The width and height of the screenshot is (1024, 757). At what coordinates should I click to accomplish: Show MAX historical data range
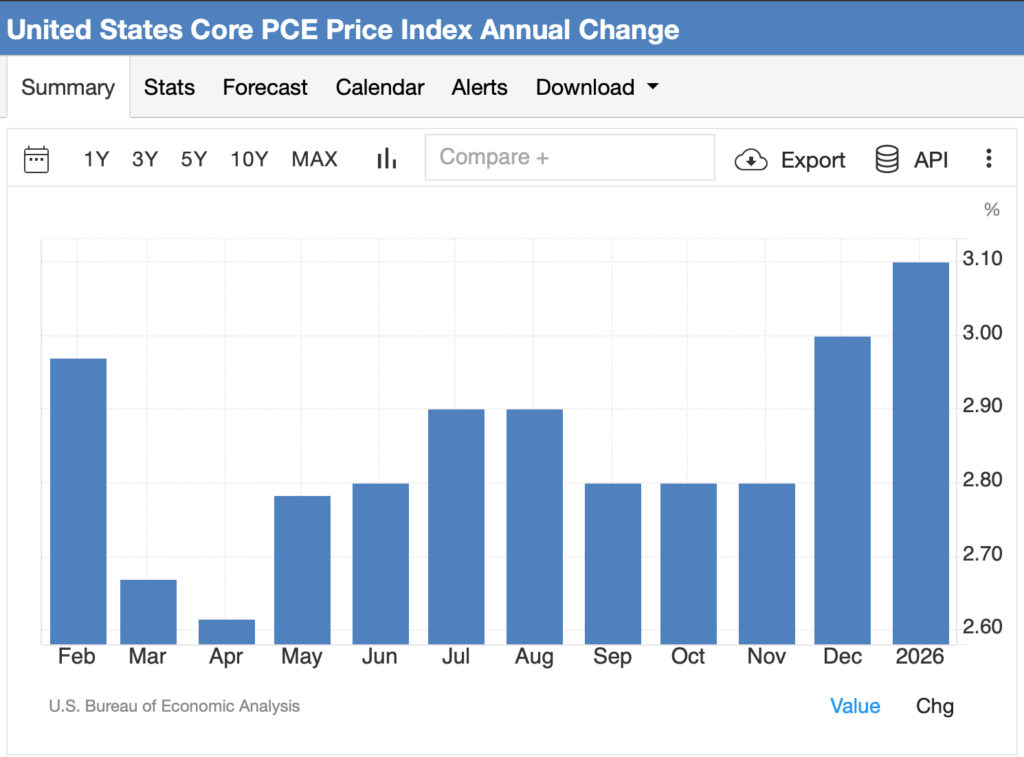point(315,159)
